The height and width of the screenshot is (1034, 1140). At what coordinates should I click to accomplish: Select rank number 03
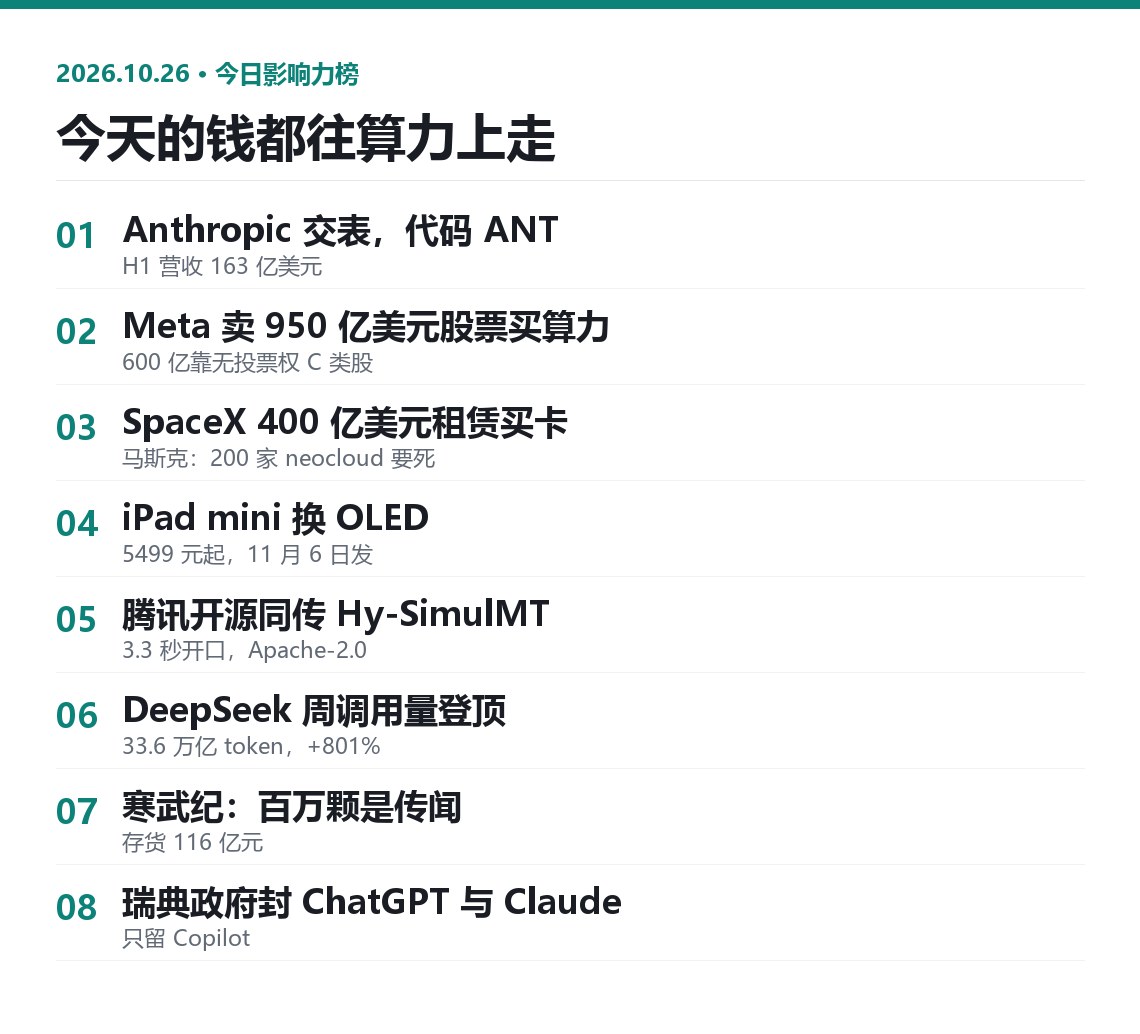coord(76,428)
